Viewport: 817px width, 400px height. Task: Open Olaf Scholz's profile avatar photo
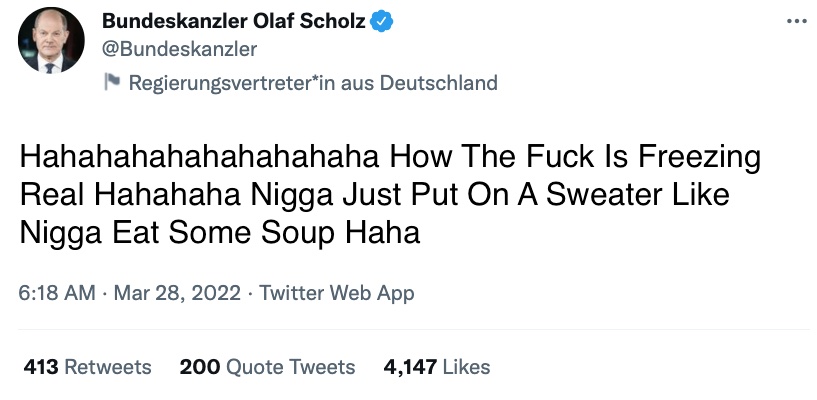pos(51,41)
